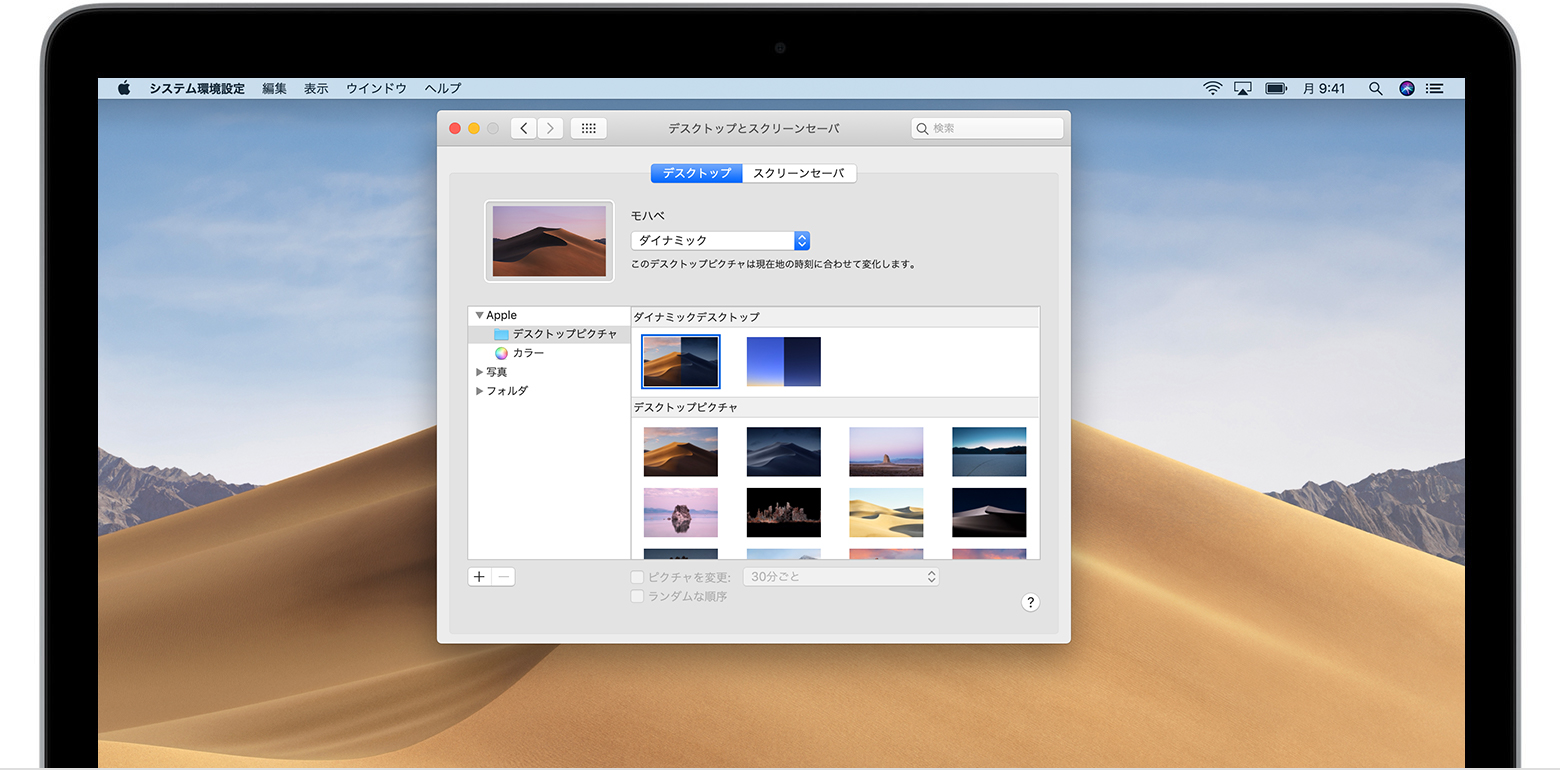Screen dimensions: 1560x770
Task: Select the dynamic Mojave dune thumbnail
Action: click(x=681, y=361)
